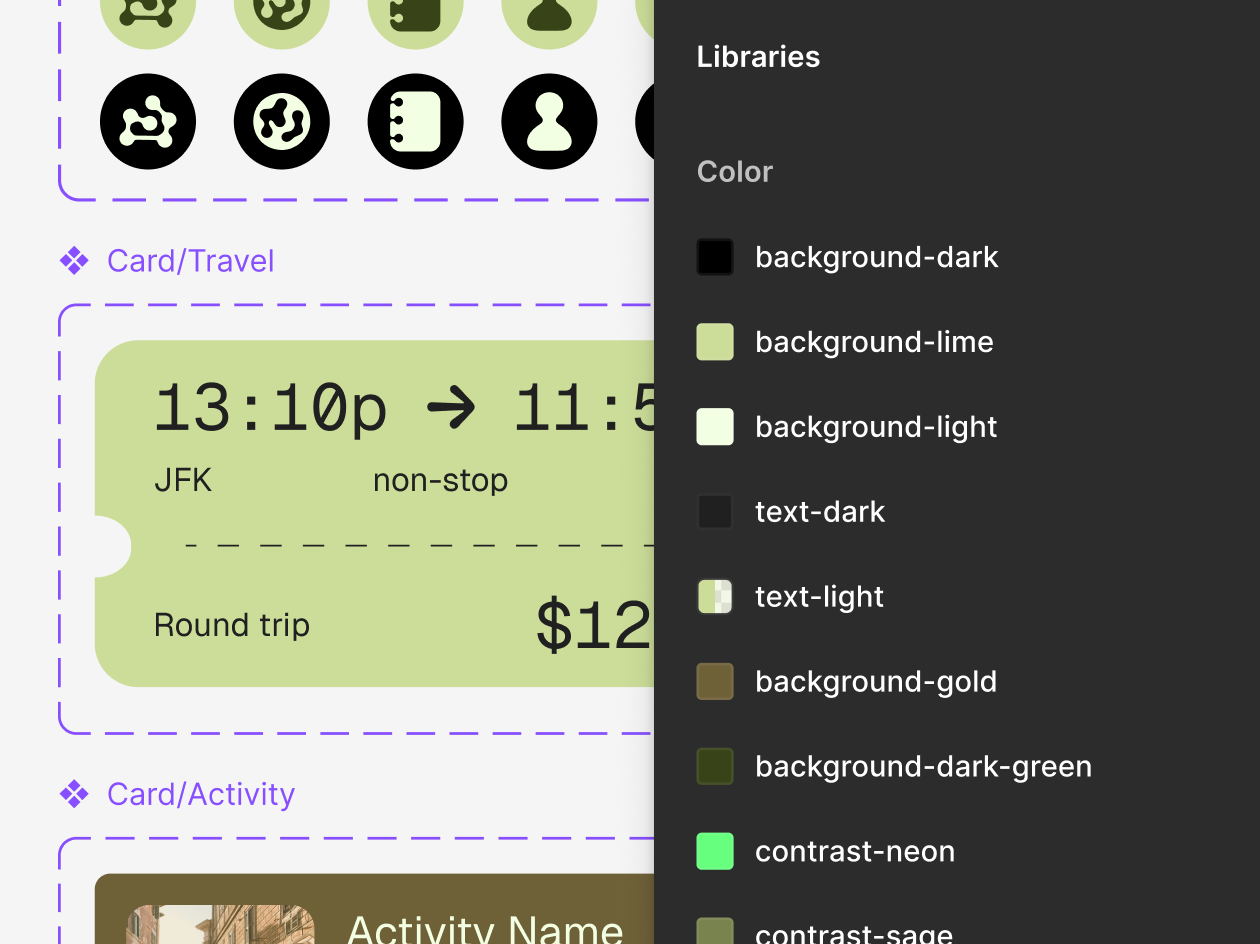Open the Card/Activity component label
The height and width of the screenshot is (944, 1260).
click(200, 793)
